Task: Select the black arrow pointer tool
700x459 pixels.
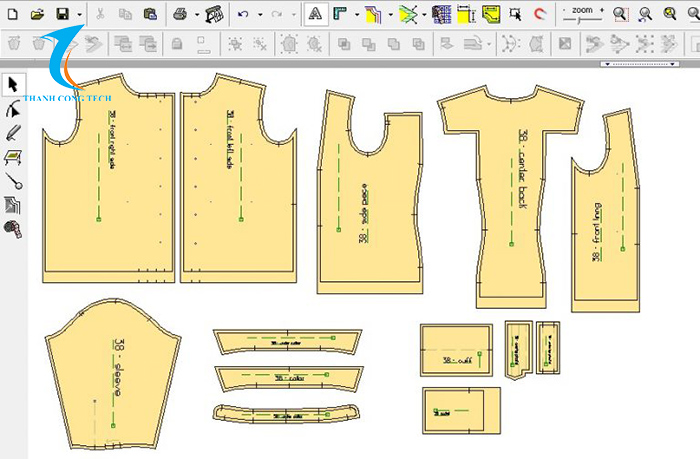Action: pyautogui.click(x=13, y=84)
